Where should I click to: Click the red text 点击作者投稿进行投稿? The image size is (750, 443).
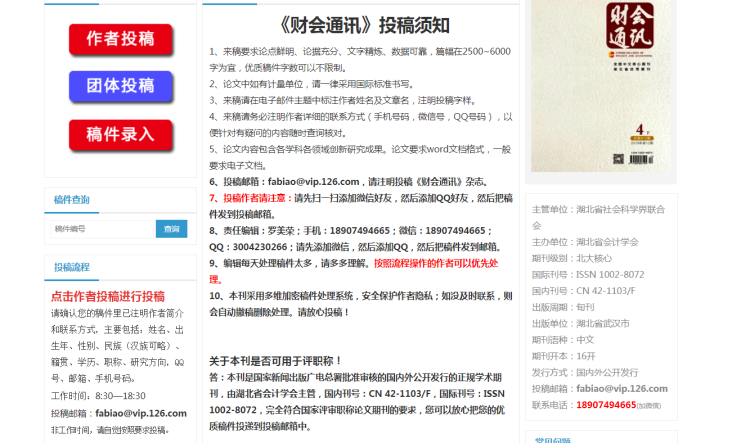[x=108, y=297]
